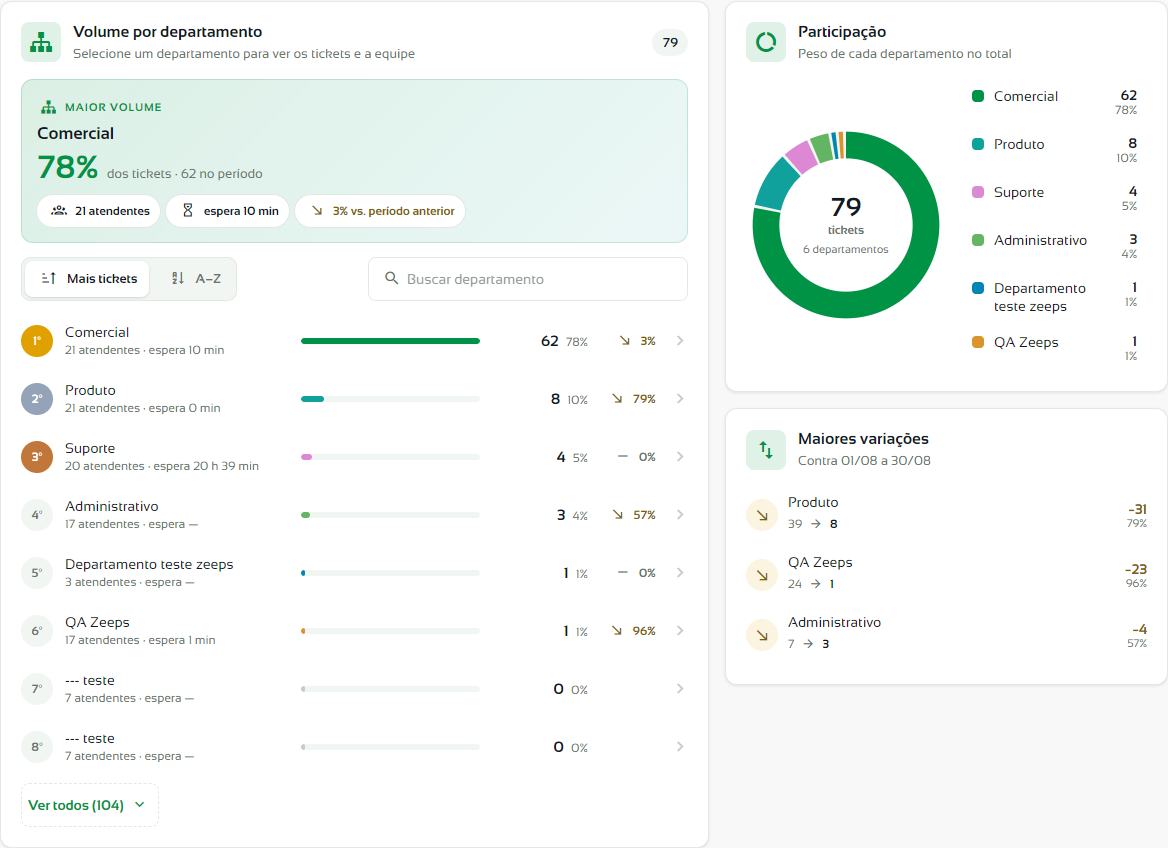Click the donut icon next to Participação
Image resolution: width=1168 pixels, height=848 pixels.
(766, 42)
